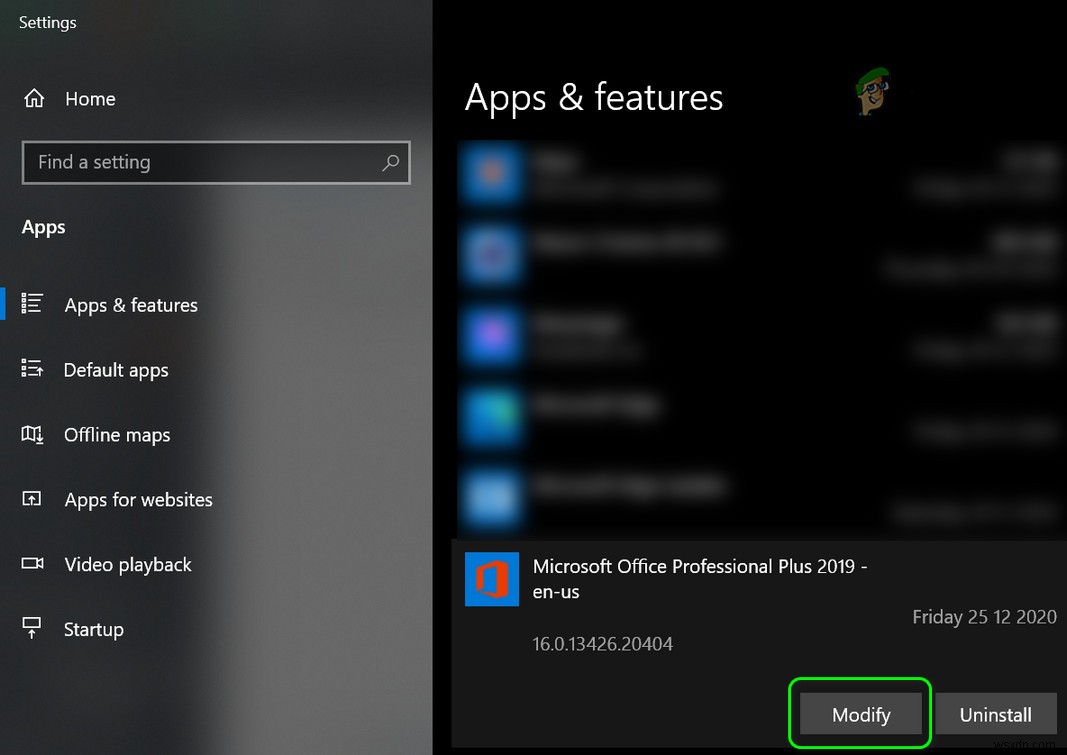Screen dimensions: 1067x755
Task: Click the Default apps icon
Action: coord(33,369)
